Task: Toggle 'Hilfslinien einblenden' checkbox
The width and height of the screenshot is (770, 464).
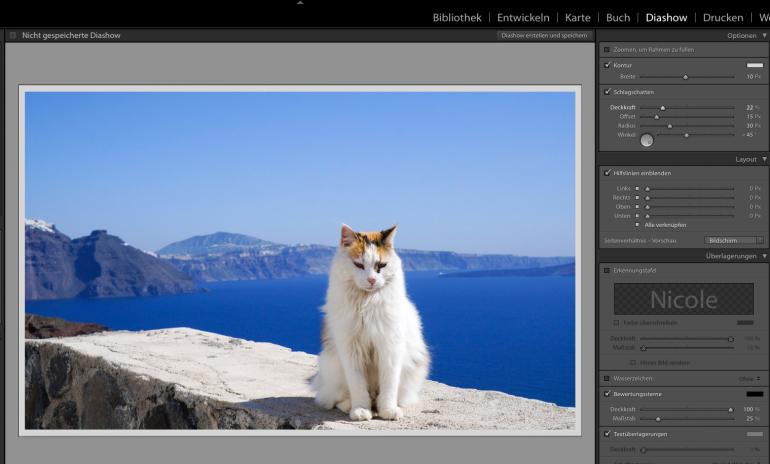Action: [607, 173]
